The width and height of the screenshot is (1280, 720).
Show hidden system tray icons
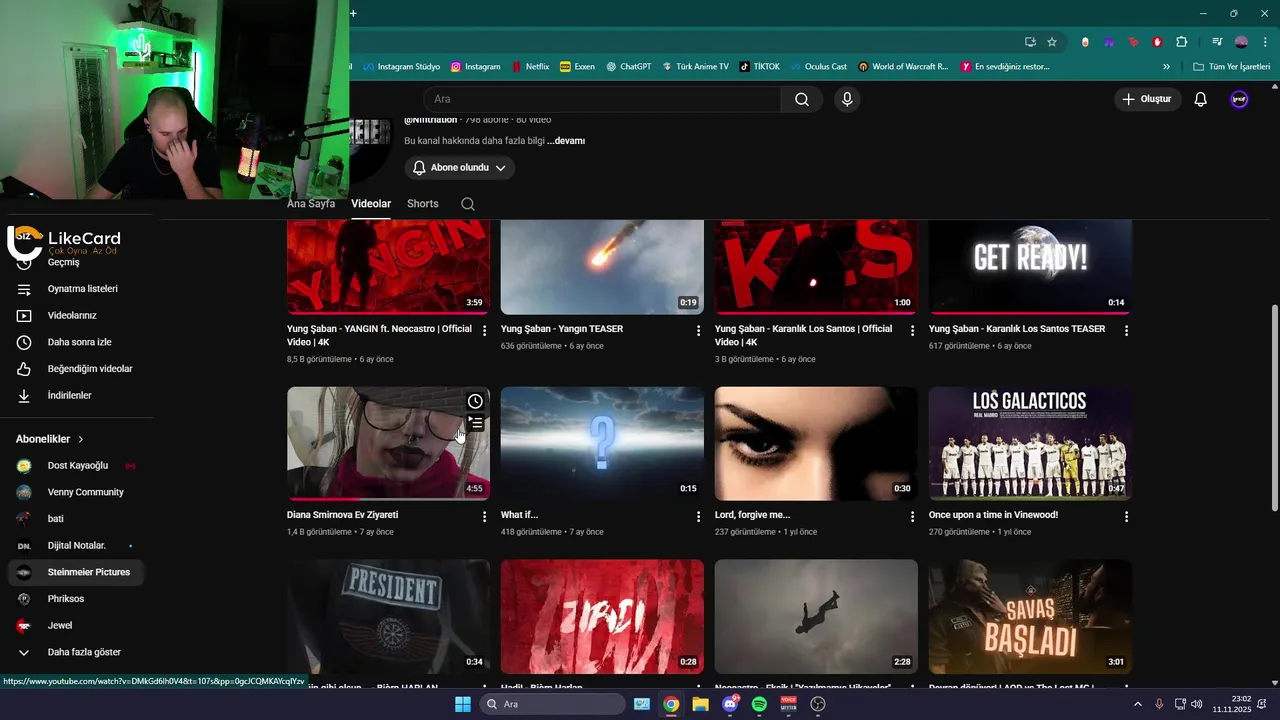point(1137,704)
